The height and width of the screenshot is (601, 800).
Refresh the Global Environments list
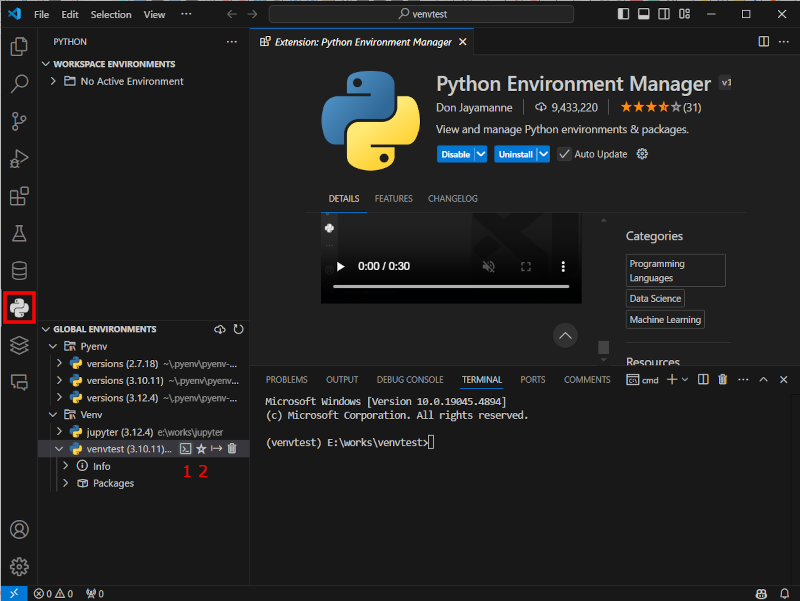tap(238, 330)
